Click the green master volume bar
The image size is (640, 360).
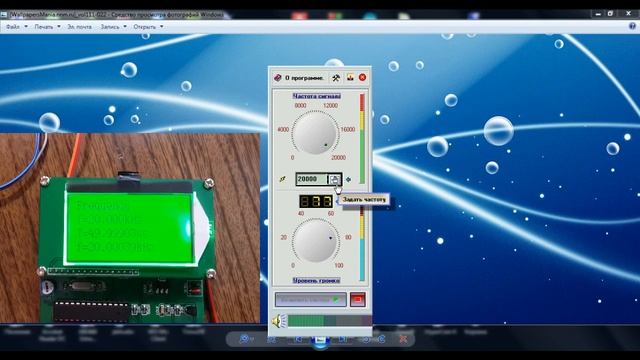(329, 321)
